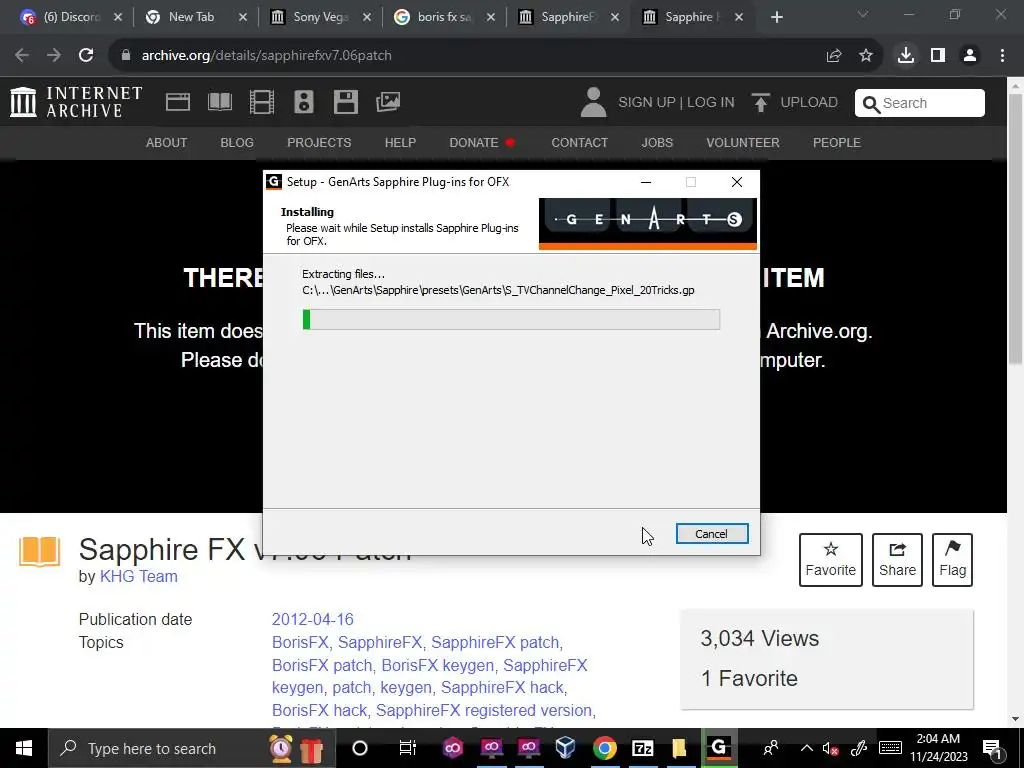Reload the current page

[86, 56]
